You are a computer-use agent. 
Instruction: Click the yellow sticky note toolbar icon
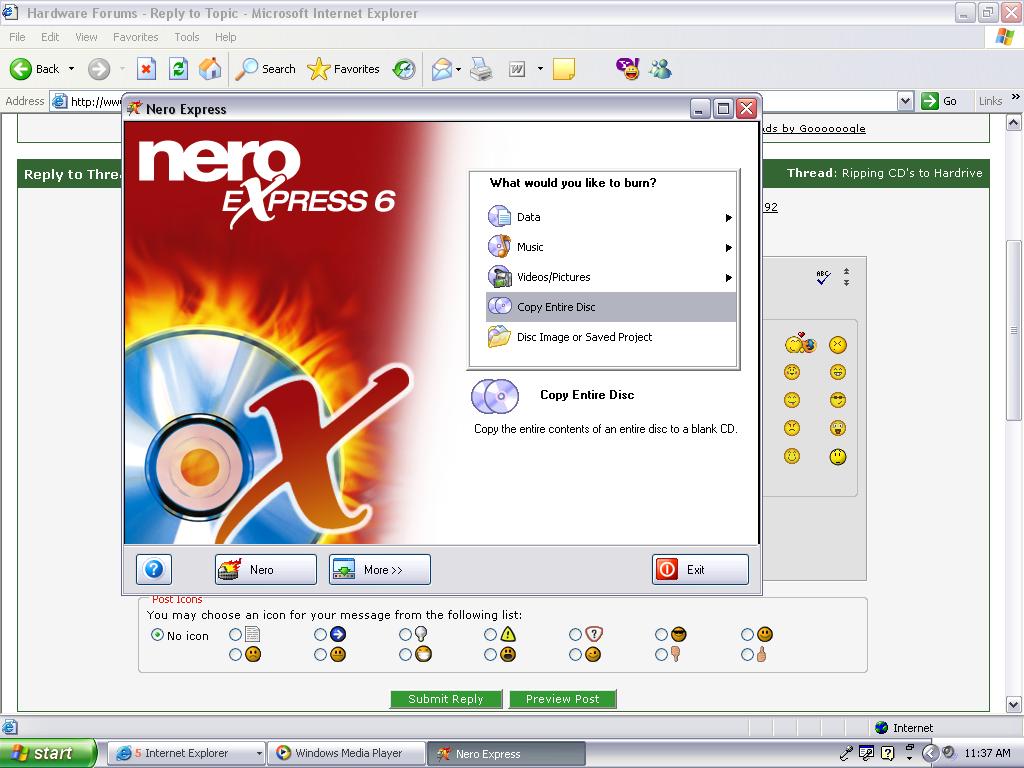point(564,69)
